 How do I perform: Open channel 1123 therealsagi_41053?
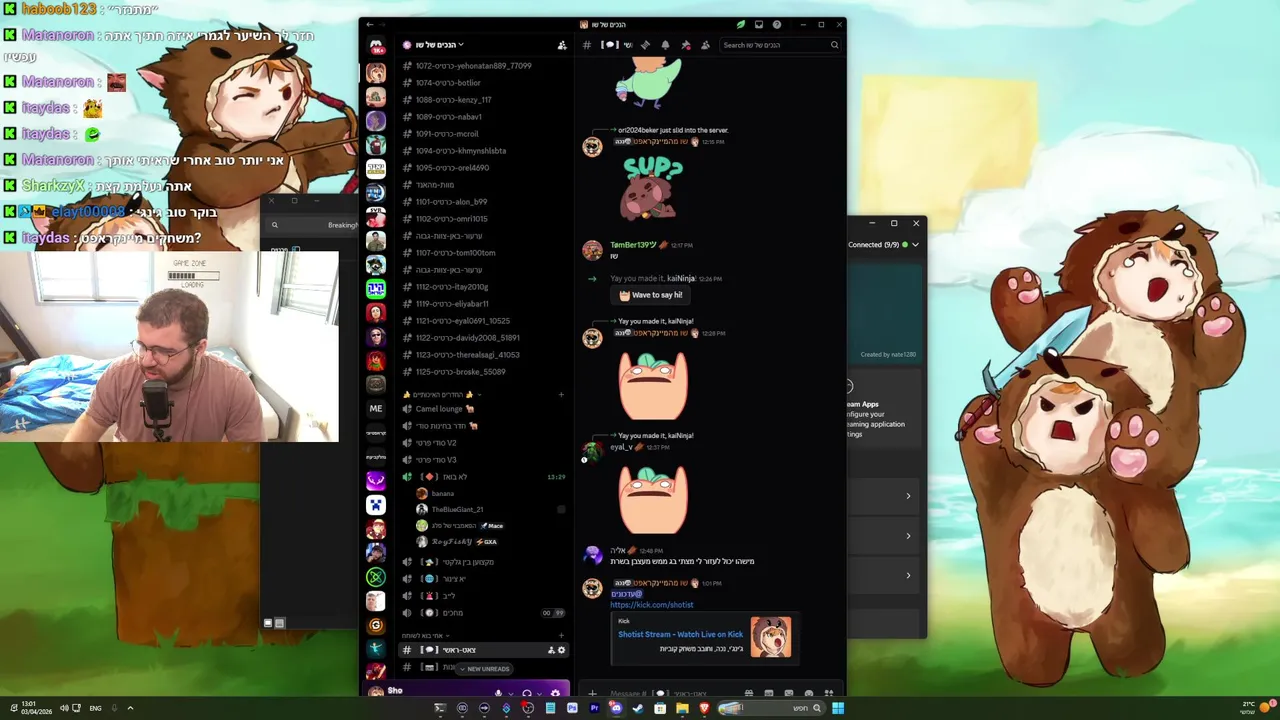tap(483, 355)
